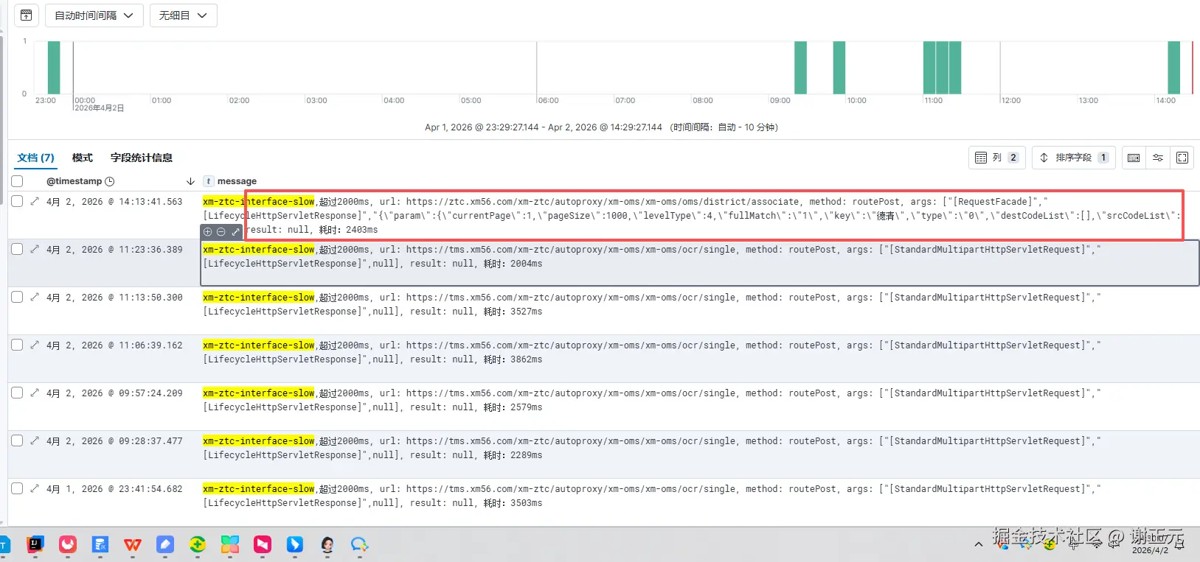Open the 无细目 breakdown dropdown
The width and height of the screenshot is (1200, 562).
click(x=183, y=15)
